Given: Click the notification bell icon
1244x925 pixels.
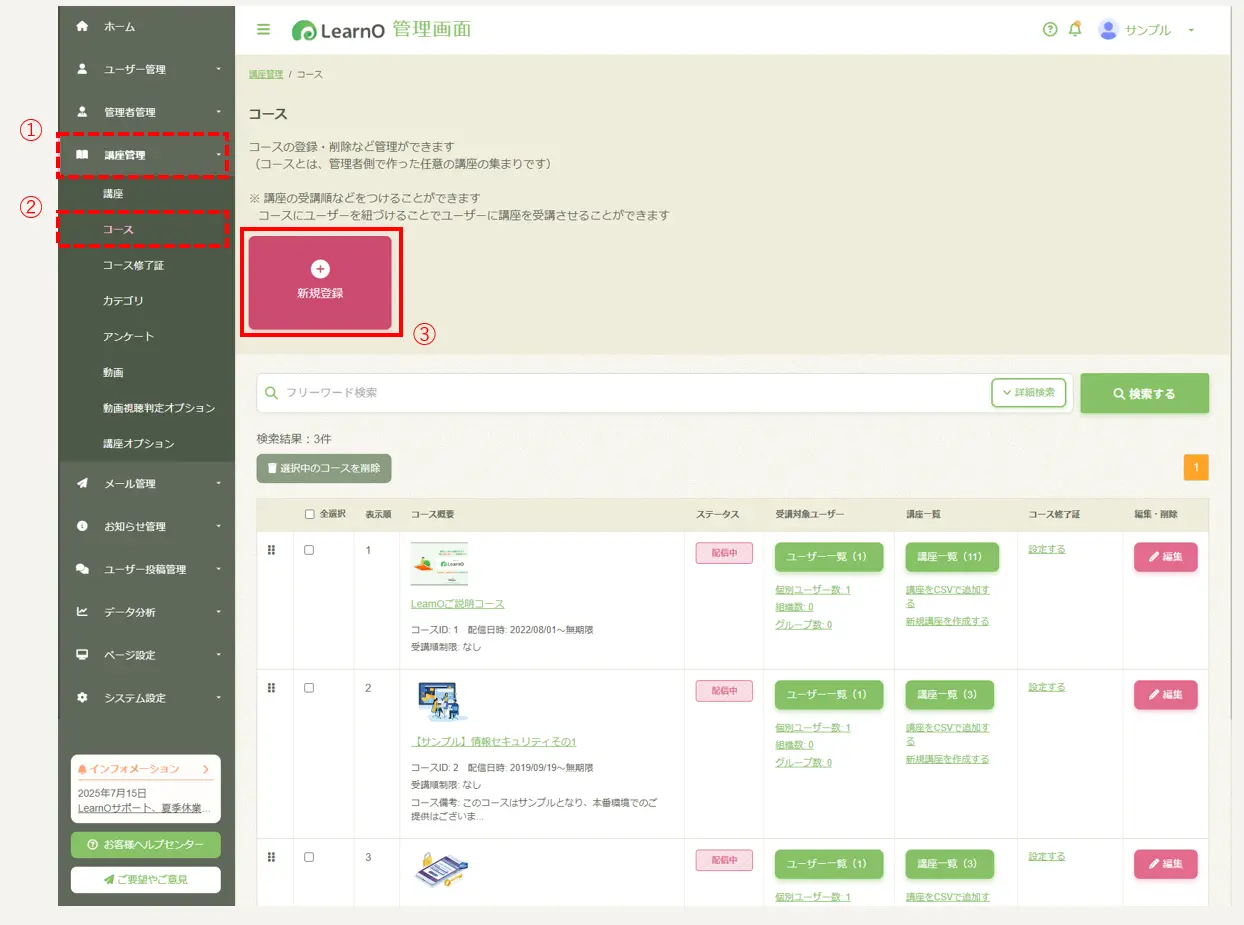Looking at the screenshot, I should 1075,30.
